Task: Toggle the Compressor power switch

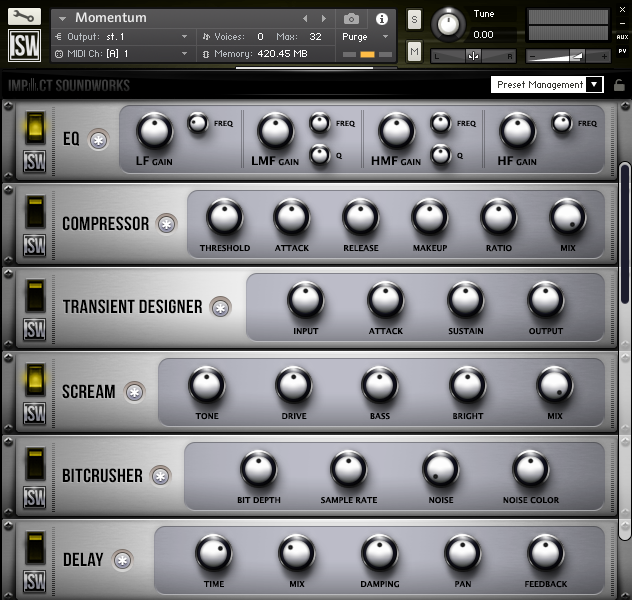Action: [x=35, y=212]
